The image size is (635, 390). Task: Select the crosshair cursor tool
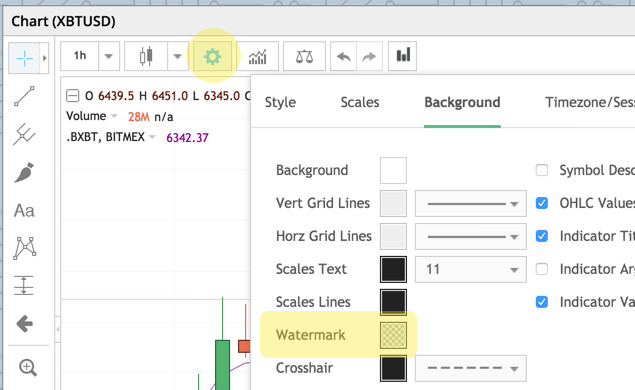tap(24, 58)
